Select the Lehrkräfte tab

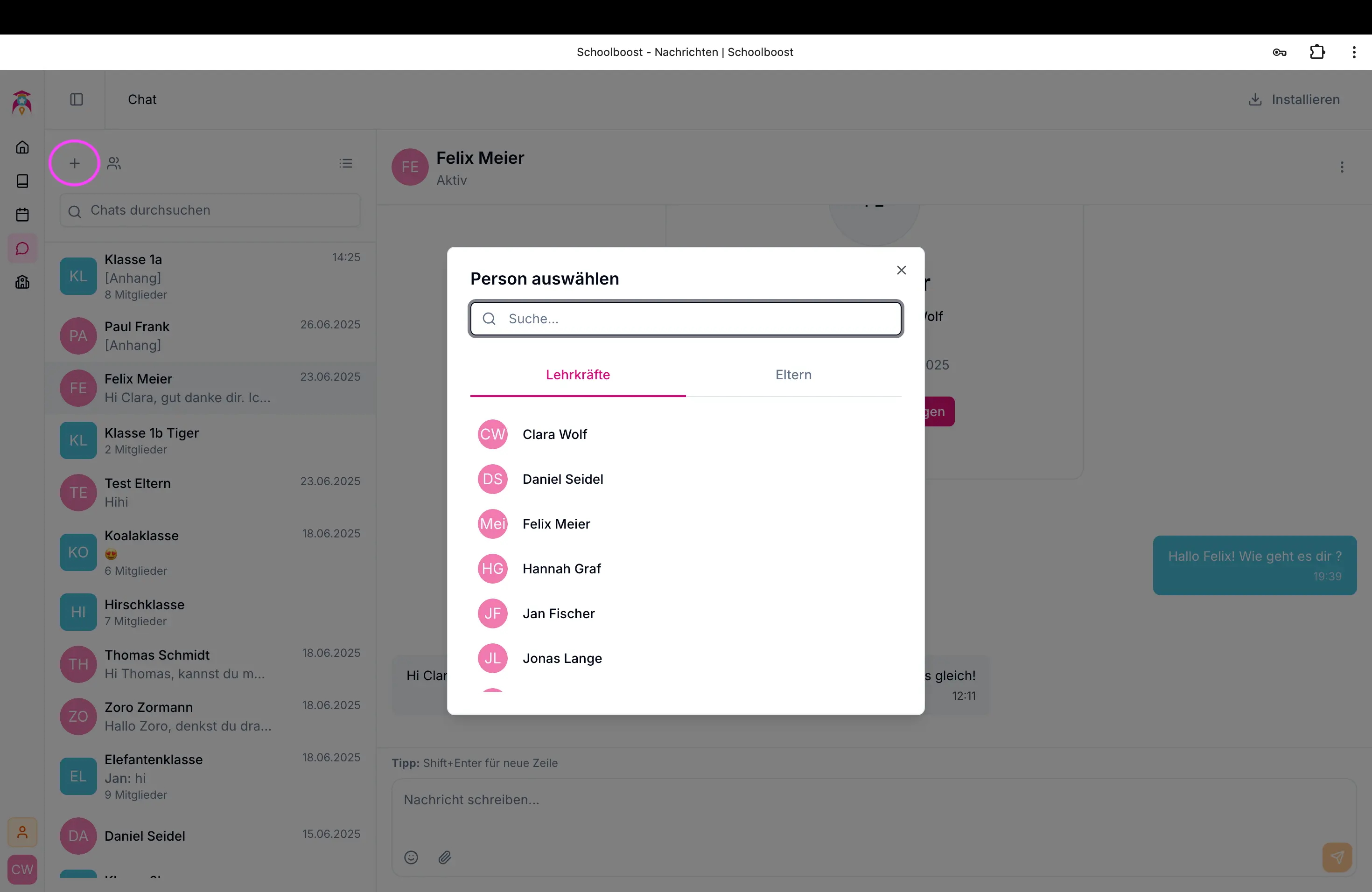pyautogui.click(x=578, y=375)
